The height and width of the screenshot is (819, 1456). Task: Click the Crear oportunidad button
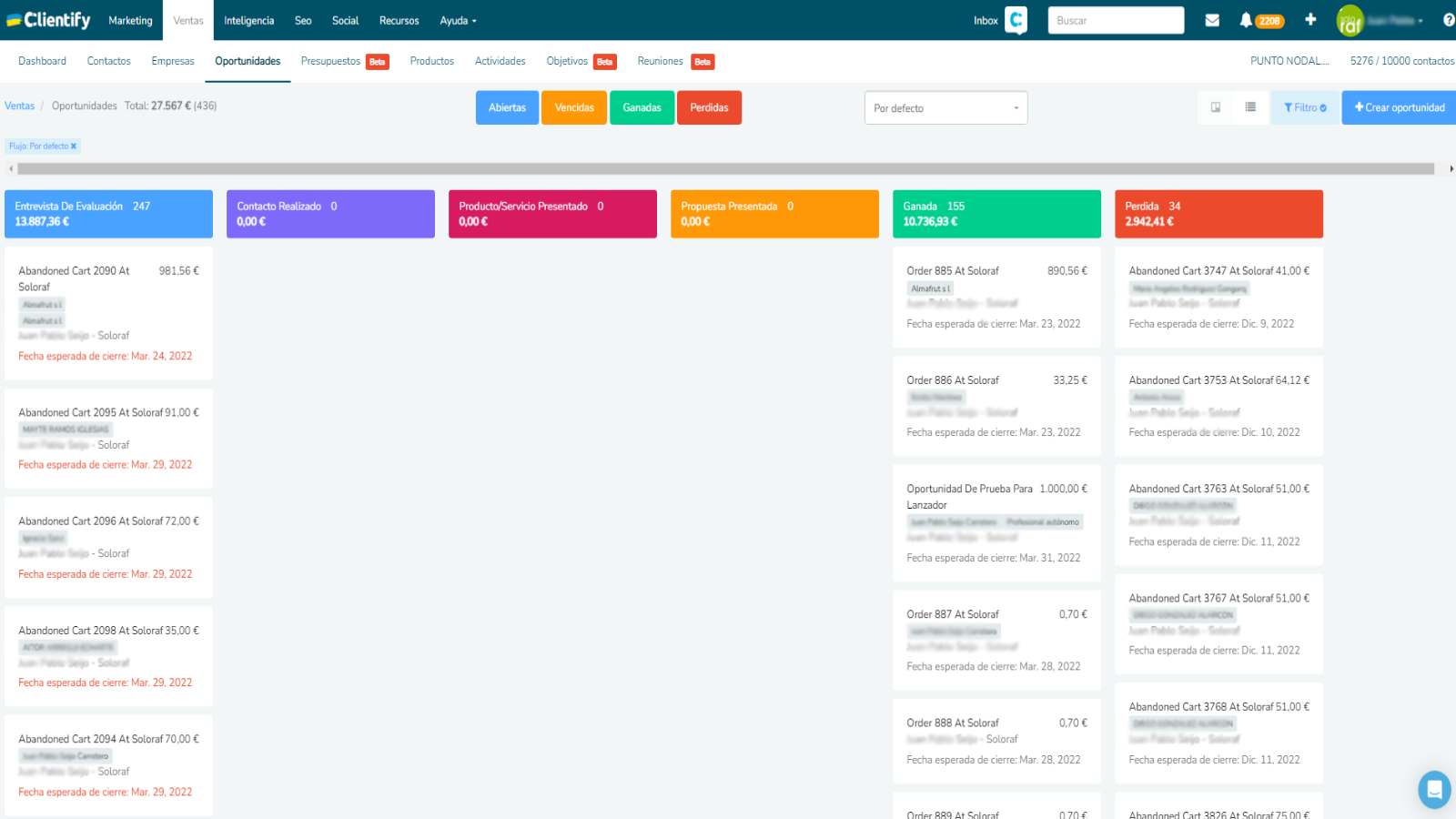[1399, 107]
